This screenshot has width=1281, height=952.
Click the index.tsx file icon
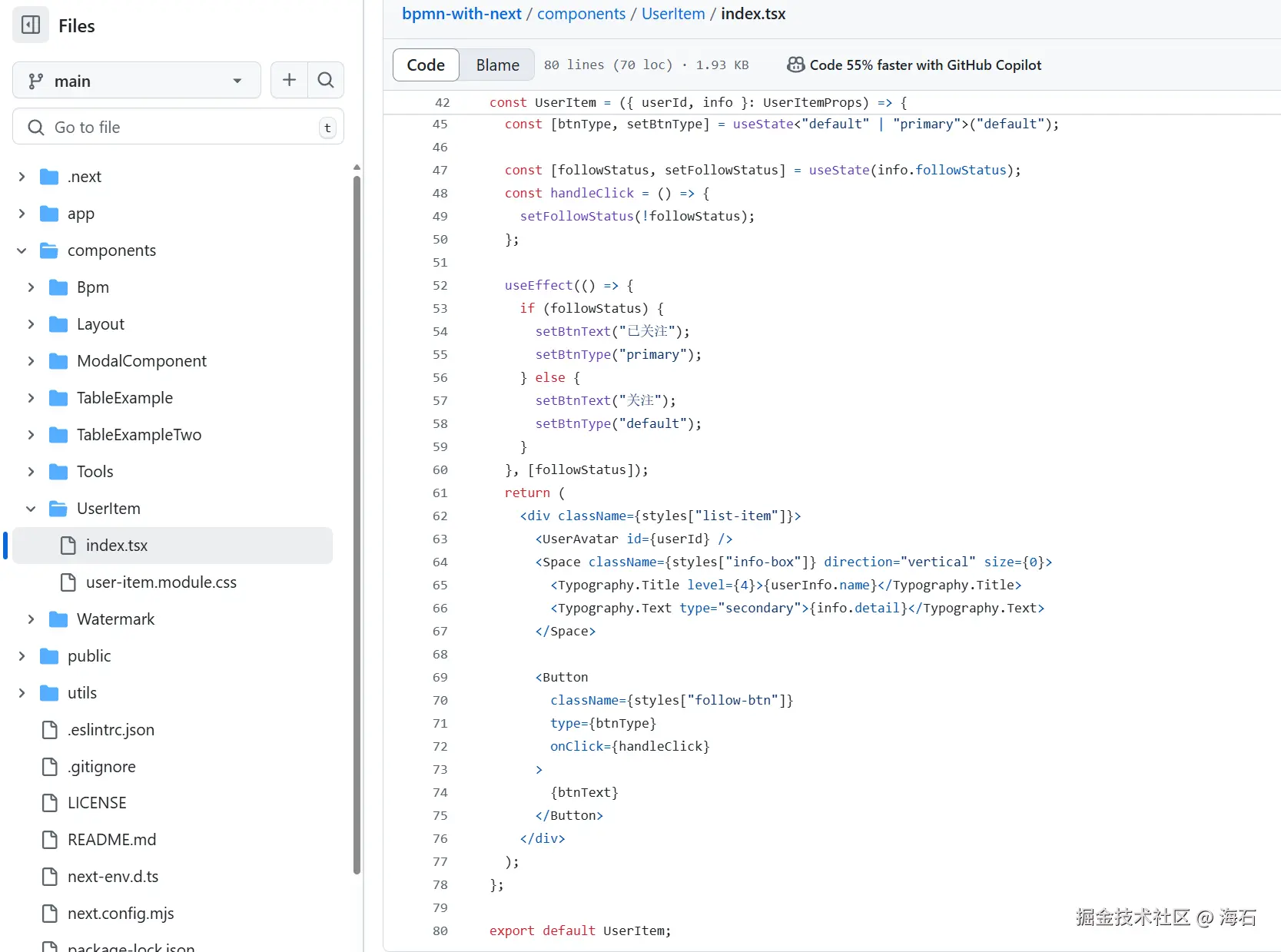[x=68, y=546]
